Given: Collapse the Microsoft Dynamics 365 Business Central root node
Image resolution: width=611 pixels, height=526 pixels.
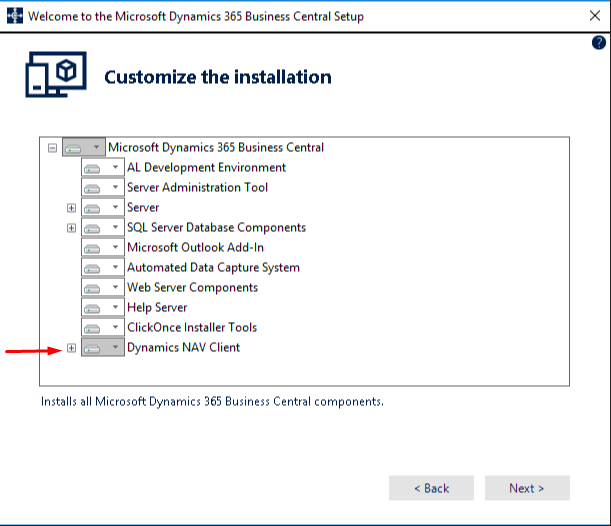Looking at the screenshot, I should (52, 148).
